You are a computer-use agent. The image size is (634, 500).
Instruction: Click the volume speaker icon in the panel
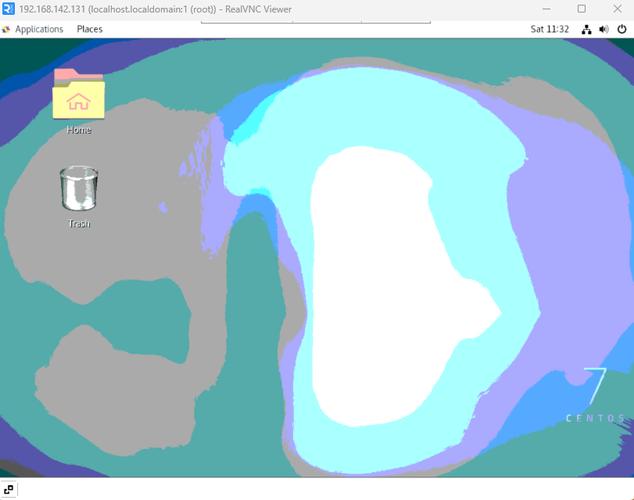[x=603, y=29]
